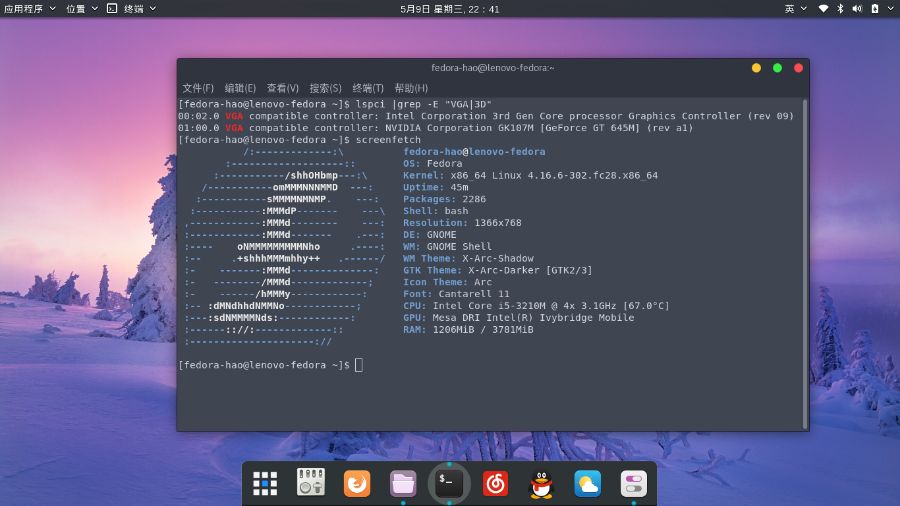Open the 终端 app menu in top bar
900x506 pixels.
(x=139, y=9)
